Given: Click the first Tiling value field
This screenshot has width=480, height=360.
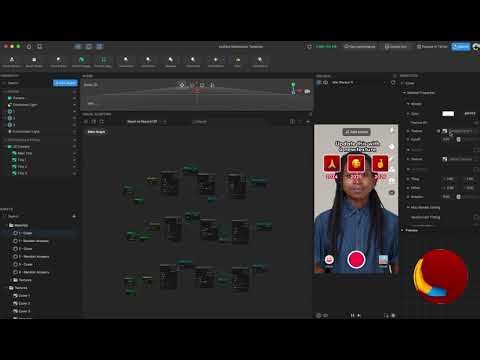Looking at the screenshot, I should click(x=450, y=179).
